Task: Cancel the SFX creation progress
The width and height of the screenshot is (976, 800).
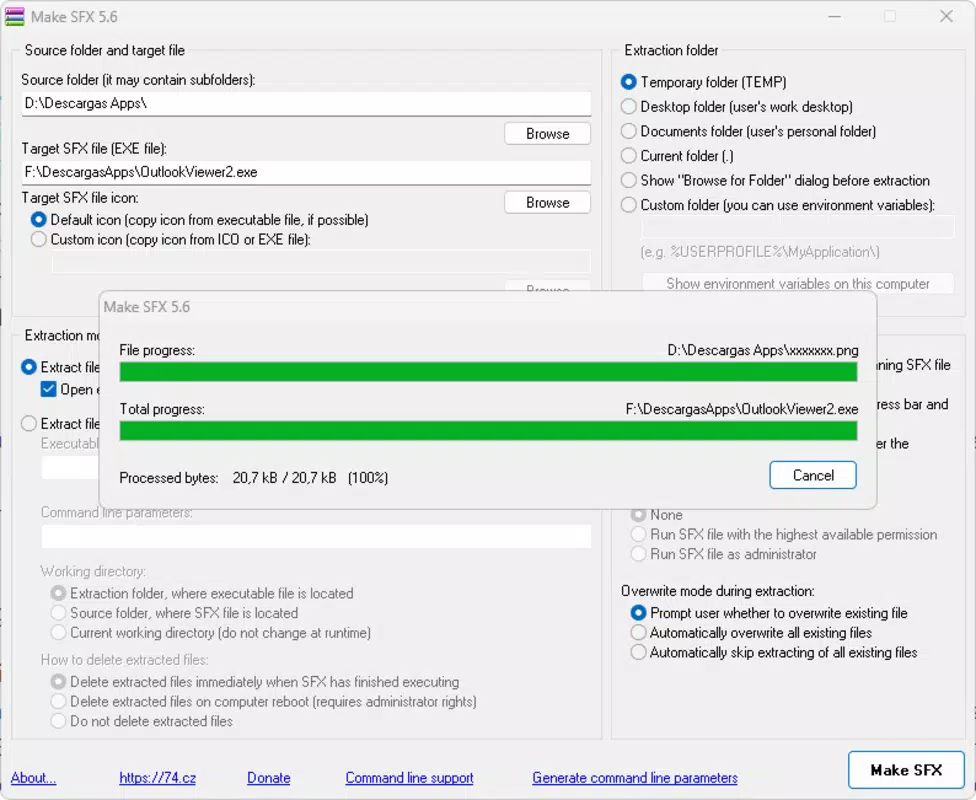Action: [x=813, y=476]
